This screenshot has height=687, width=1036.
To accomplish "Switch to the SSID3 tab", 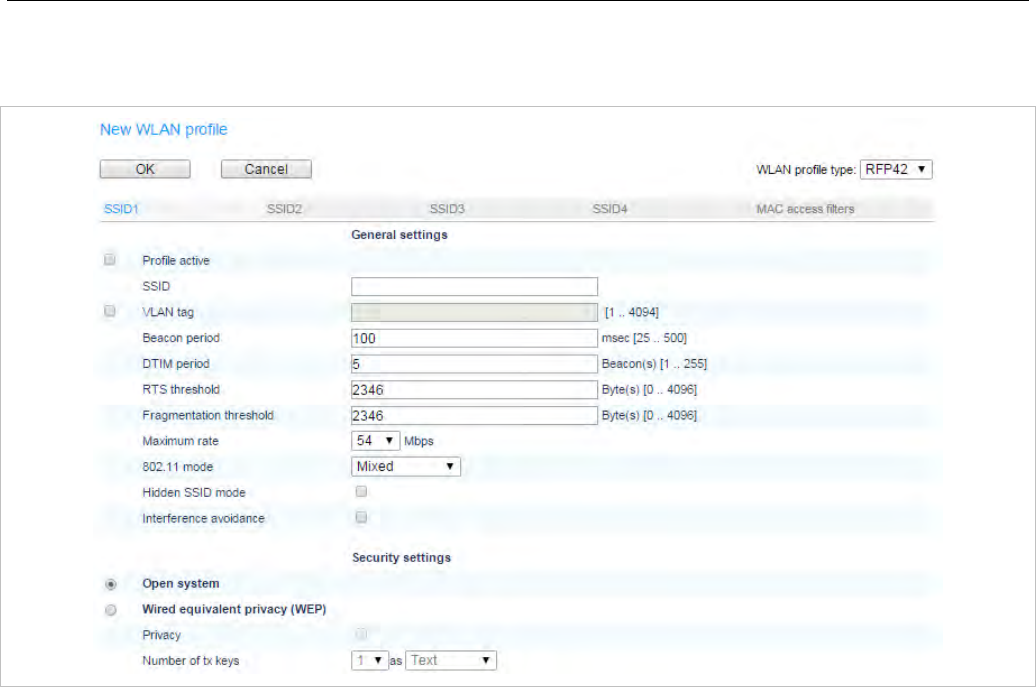I will point(447,209).
